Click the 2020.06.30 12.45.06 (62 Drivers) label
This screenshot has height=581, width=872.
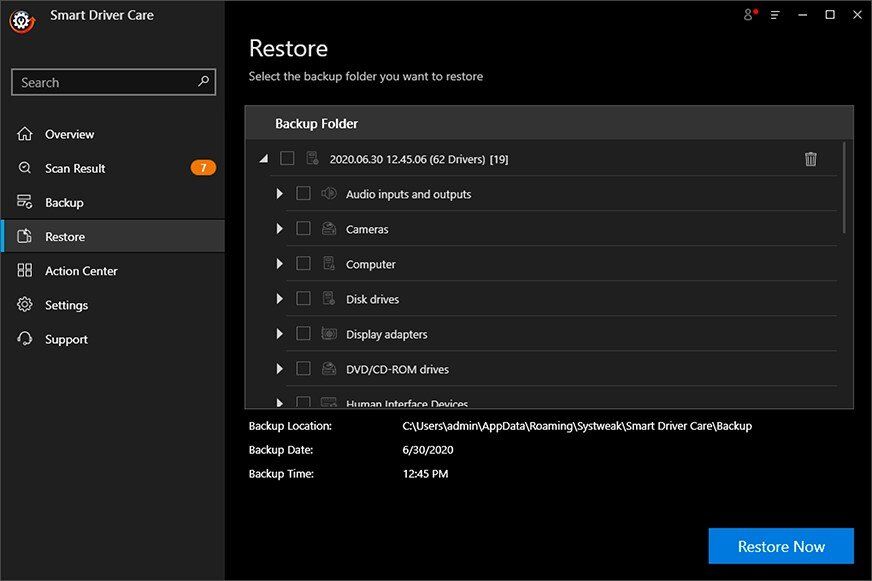pos(418,159)
